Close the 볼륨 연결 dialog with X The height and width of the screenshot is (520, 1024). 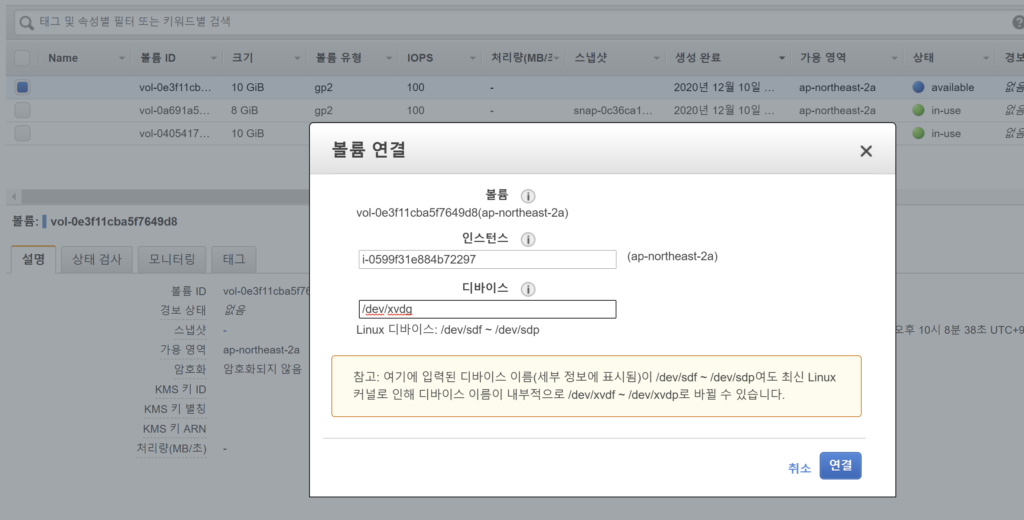tap(866, 151)
